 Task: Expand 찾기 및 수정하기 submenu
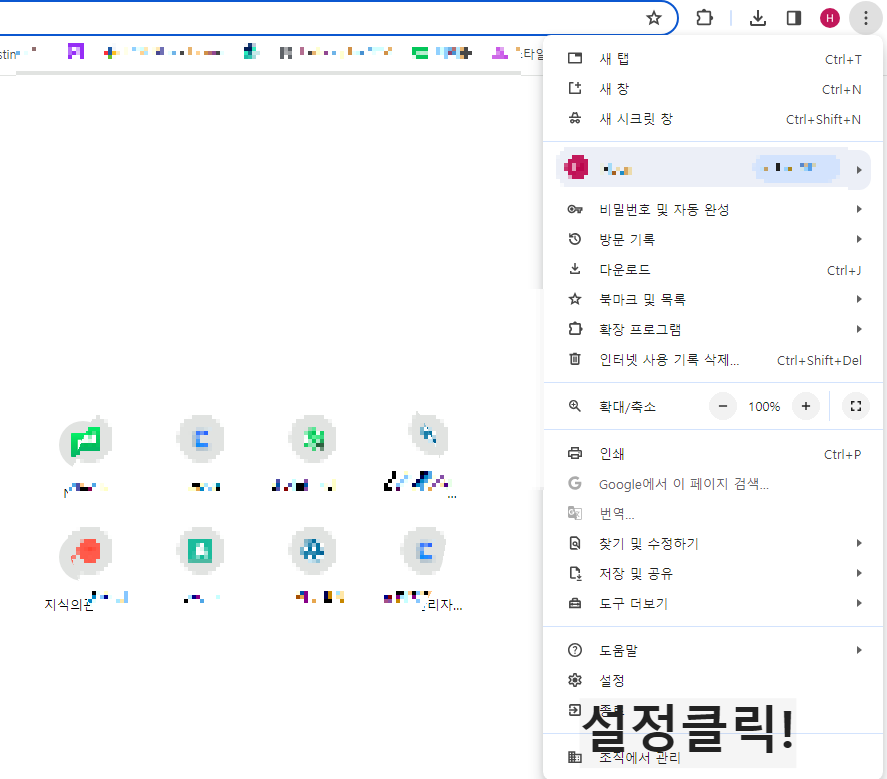pyautogui.click(x=714, y=544)
